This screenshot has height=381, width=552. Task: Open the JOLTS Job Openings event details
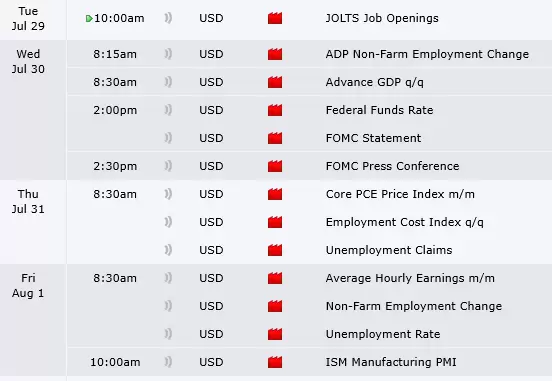click(x=382, y=18)
